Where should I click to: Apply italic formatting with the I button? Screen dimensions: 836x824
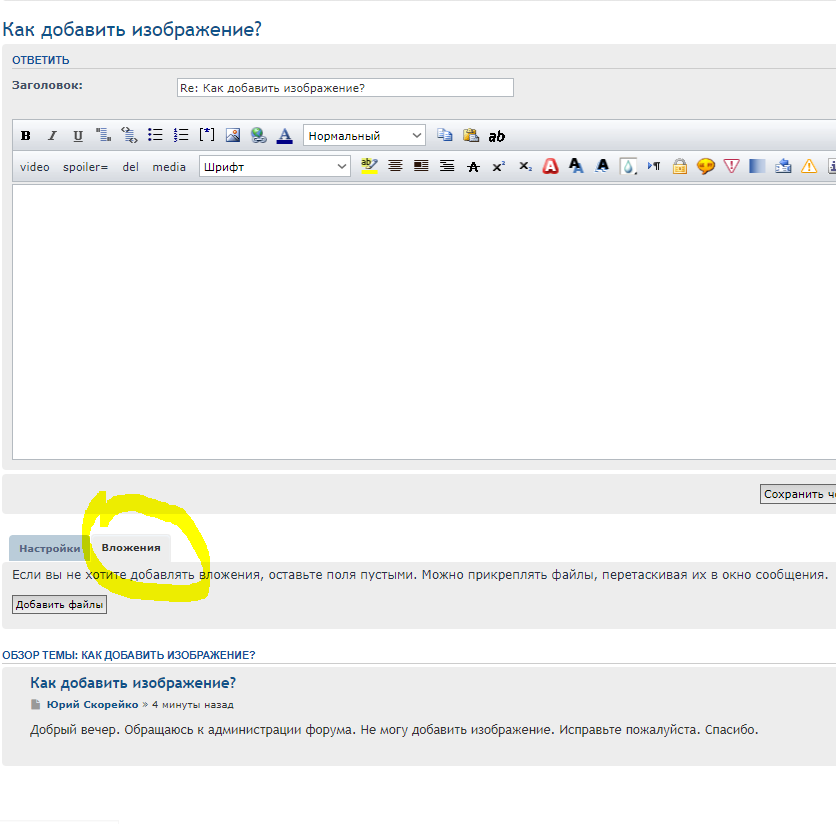(x=52, y=136)
